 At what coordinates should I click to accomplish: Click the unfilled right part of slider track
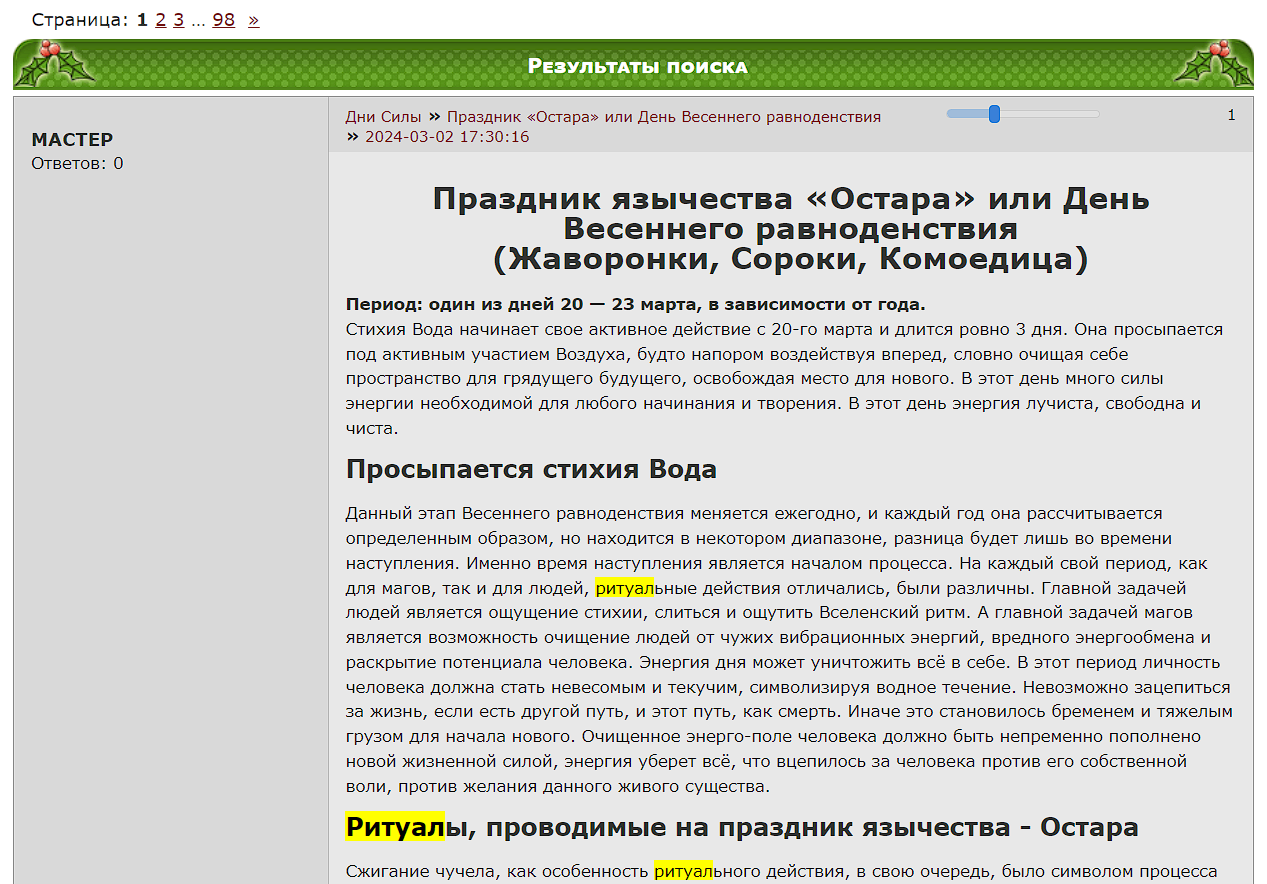point(1050,114)
